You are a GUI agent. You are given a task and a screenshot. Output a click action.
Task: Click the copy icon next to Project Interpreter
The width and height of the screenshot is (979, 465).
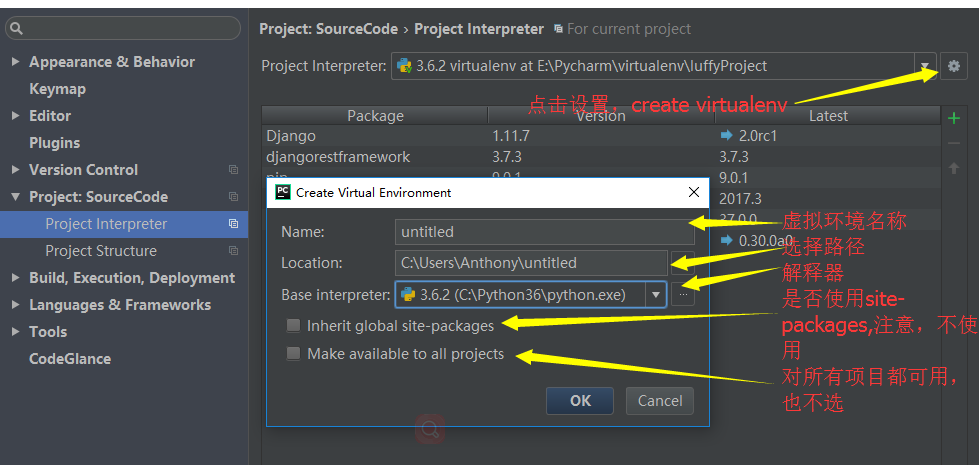234,223
